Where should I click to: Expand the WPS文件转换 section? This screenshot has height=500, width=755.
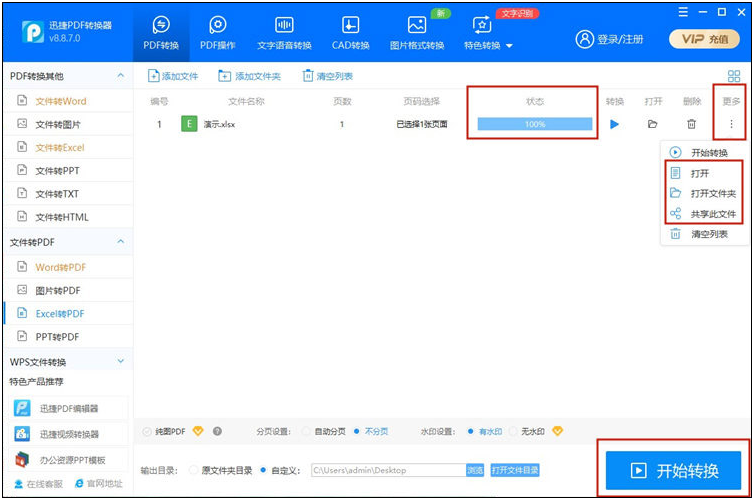click(121, 362)
